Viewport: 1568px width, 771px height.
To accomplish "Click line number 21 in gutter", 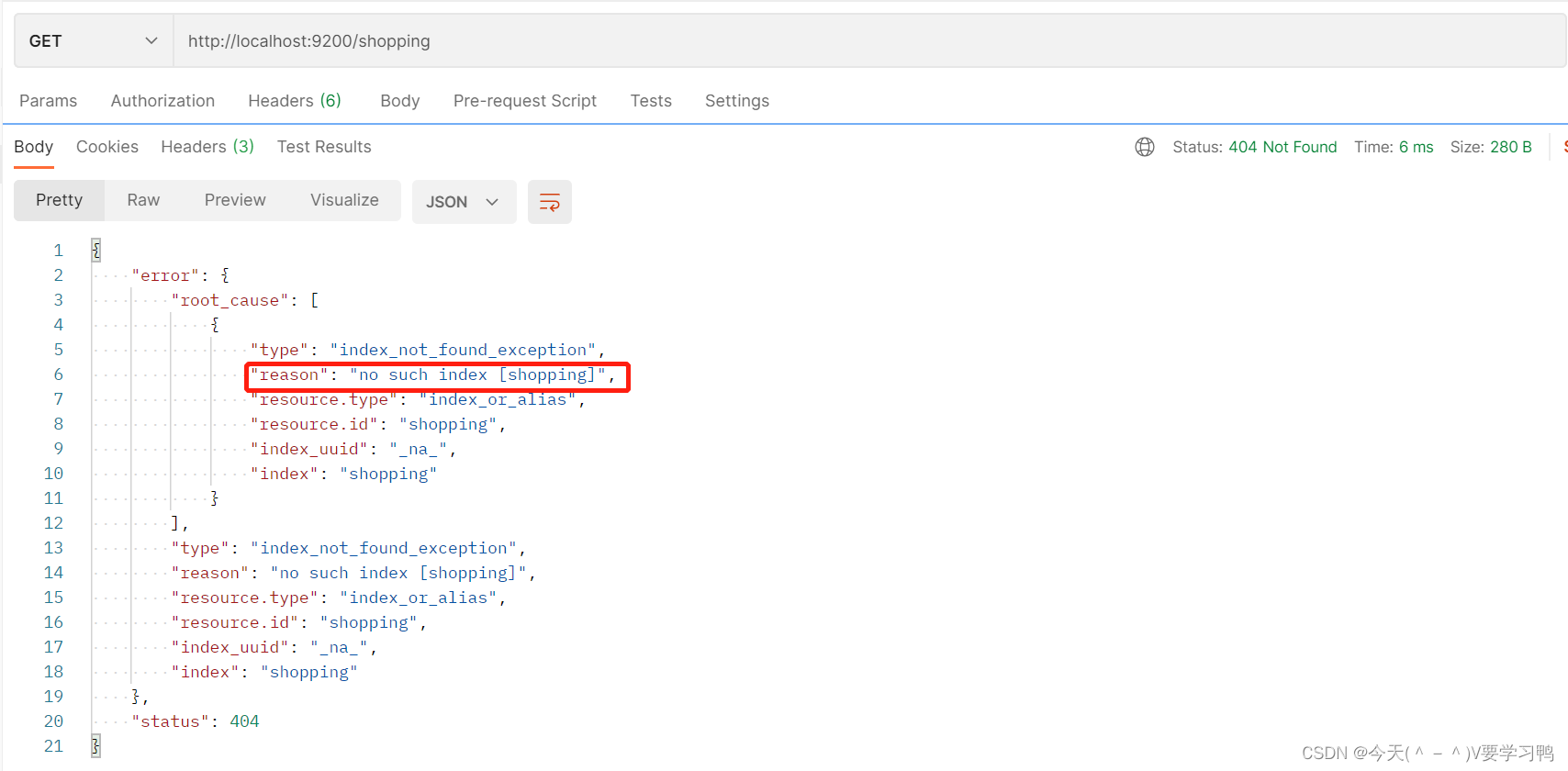I will 53,746.
